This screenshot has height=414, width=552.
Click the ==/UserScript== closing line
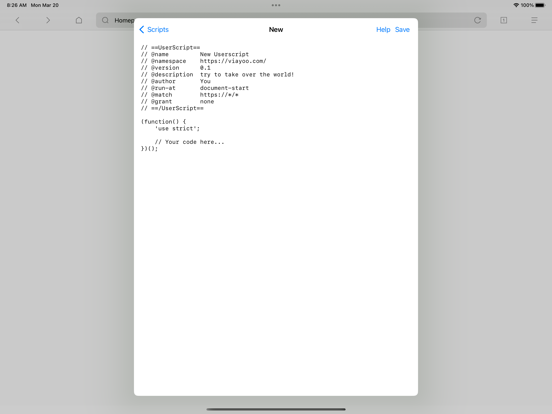coord(172,108)
